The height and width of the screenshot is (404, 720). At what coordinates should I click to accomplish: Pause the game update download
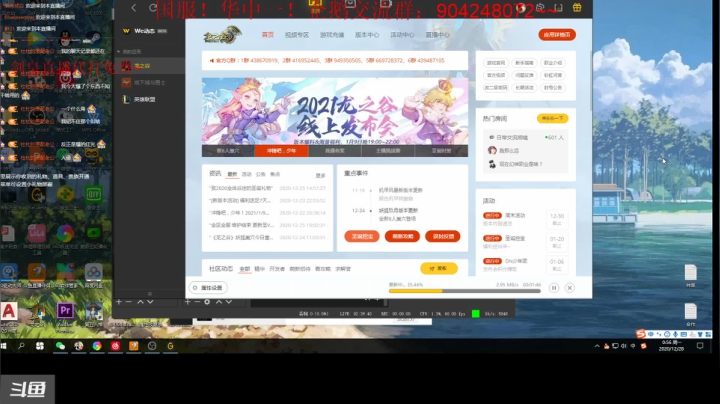pyautogui.click(x=554, y=288)
